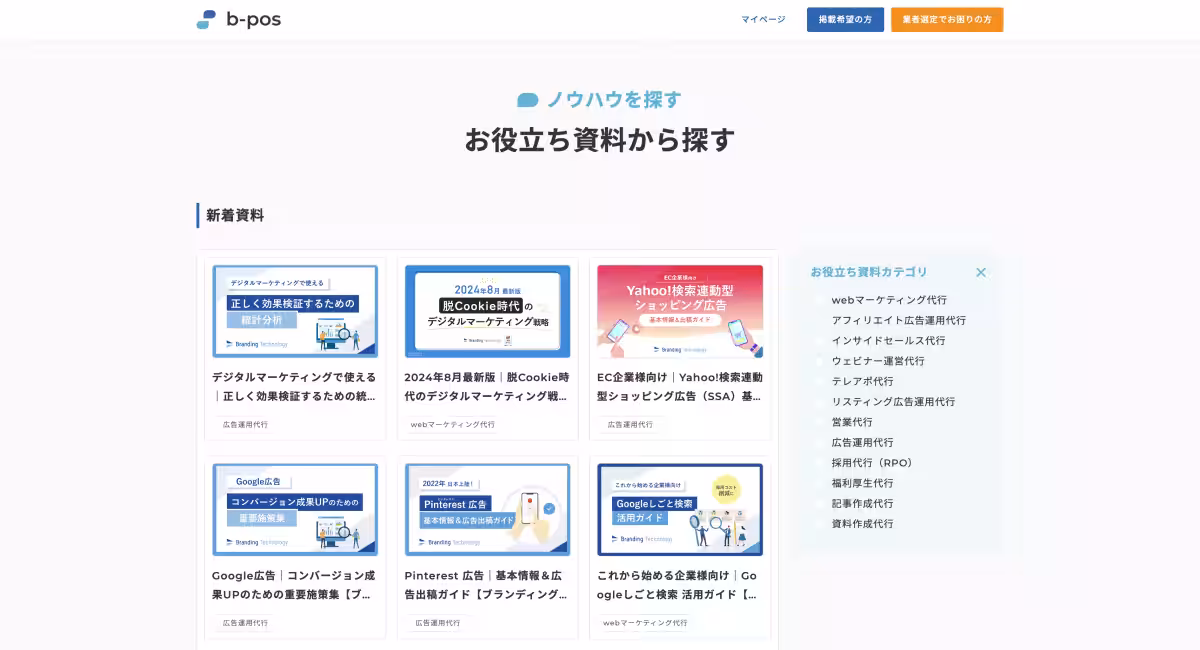Open the Googleしごと検索 活用ガイド thumbnail
This screenshot has height=650, width=1200.
680,509
